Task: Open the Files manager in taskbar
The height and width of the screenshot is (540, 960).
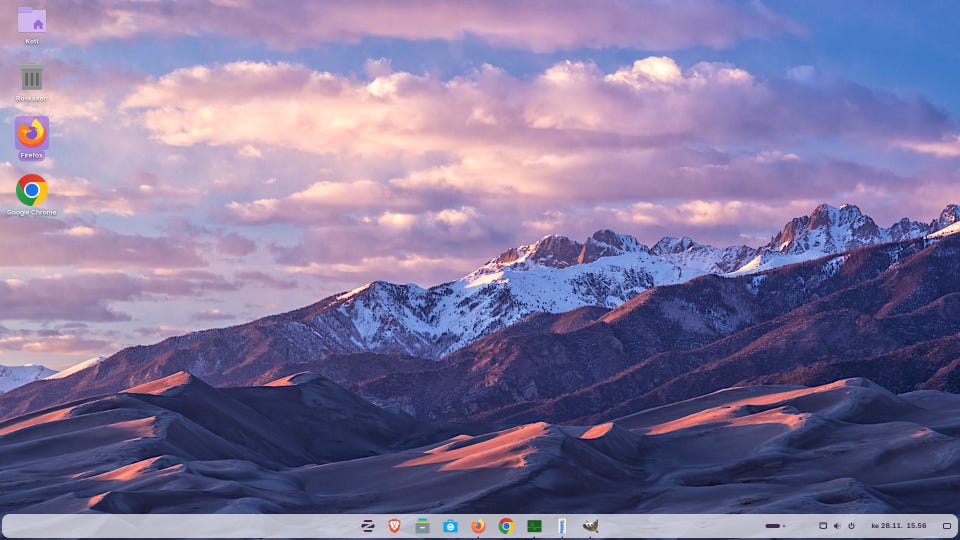Action: [x=422, y=526]
